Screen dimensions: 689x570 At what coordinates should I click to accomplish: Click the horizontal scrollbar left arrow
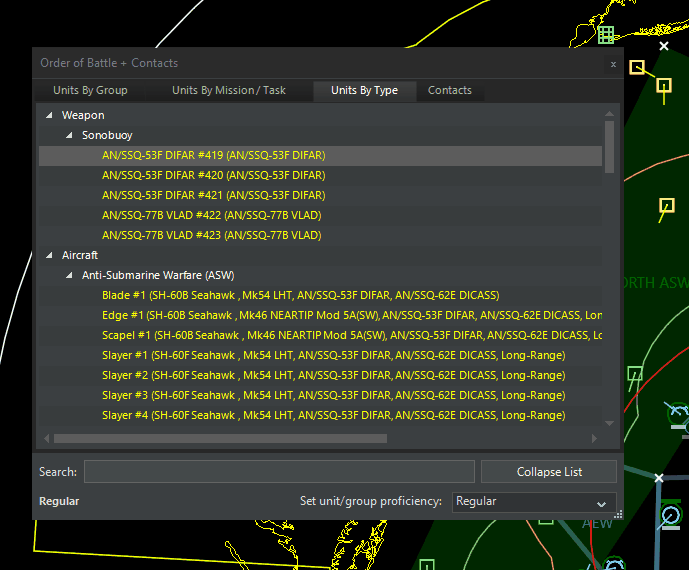pos(47,439)
